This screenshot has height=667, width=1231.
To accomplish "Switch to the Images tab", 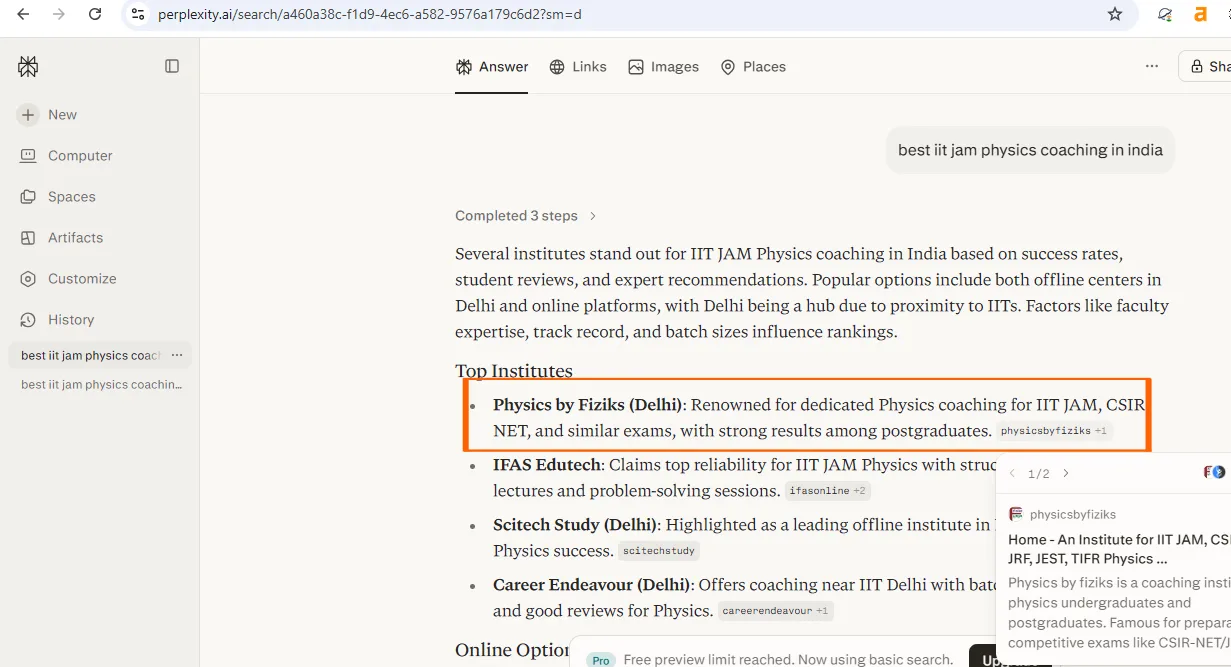I will coord(663,67).
